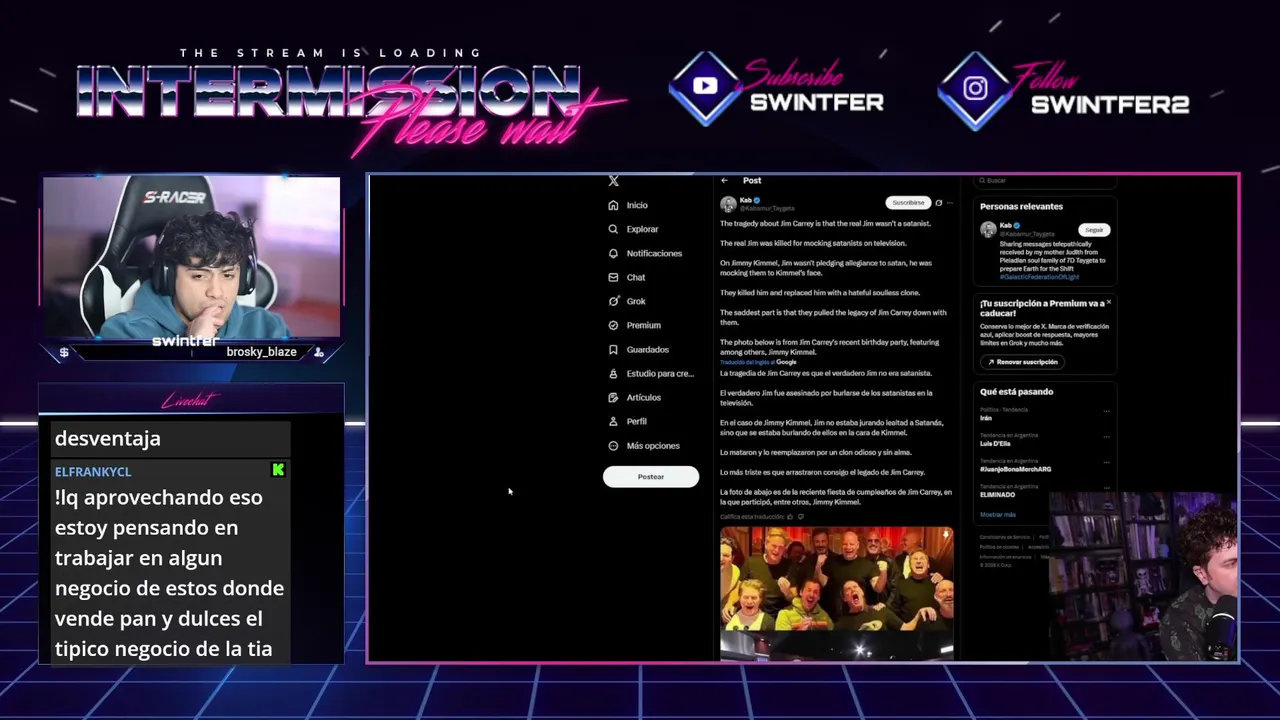This screenshot has height=720, width=1280.
Task: Click Kab's avatar in Personas relevantes
Action: 988,229
